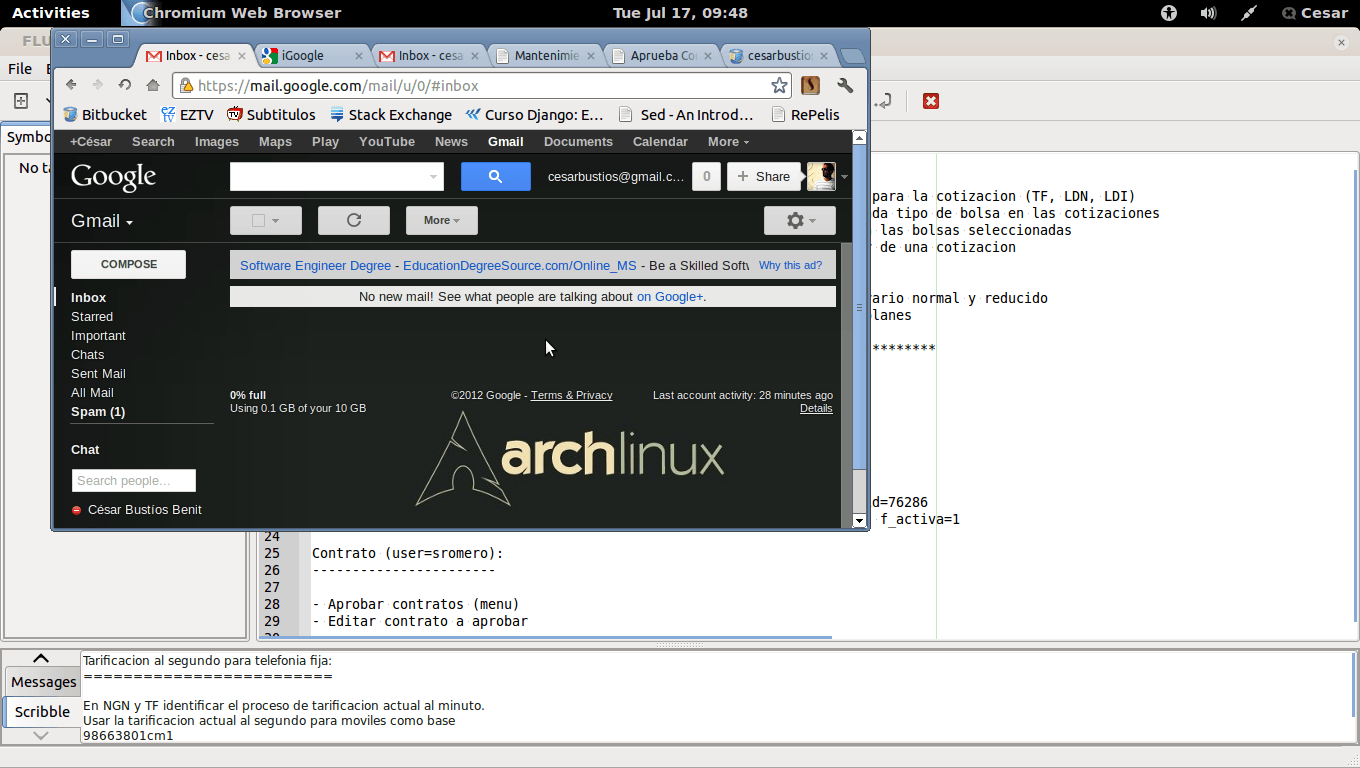Click the down chevron below Scribble tab
This screenshot has width=1360, height=768.
[41, 735]
